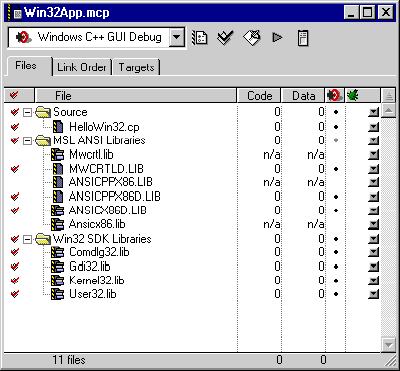Collapse the Win32 SDK Libraries group
This screenshot has height=371, width=400.
tap(28, 239)
